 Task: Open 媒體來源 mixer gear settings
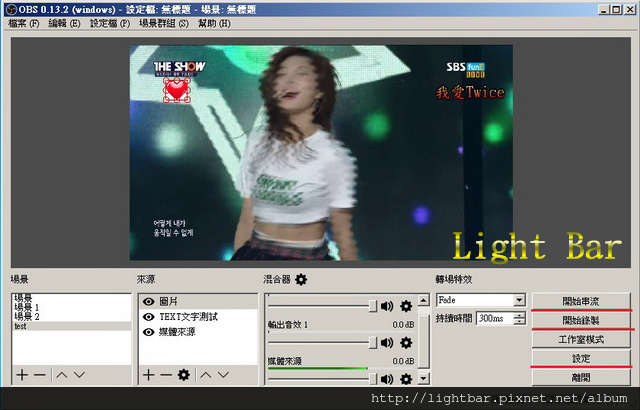(x=406, y=379)
